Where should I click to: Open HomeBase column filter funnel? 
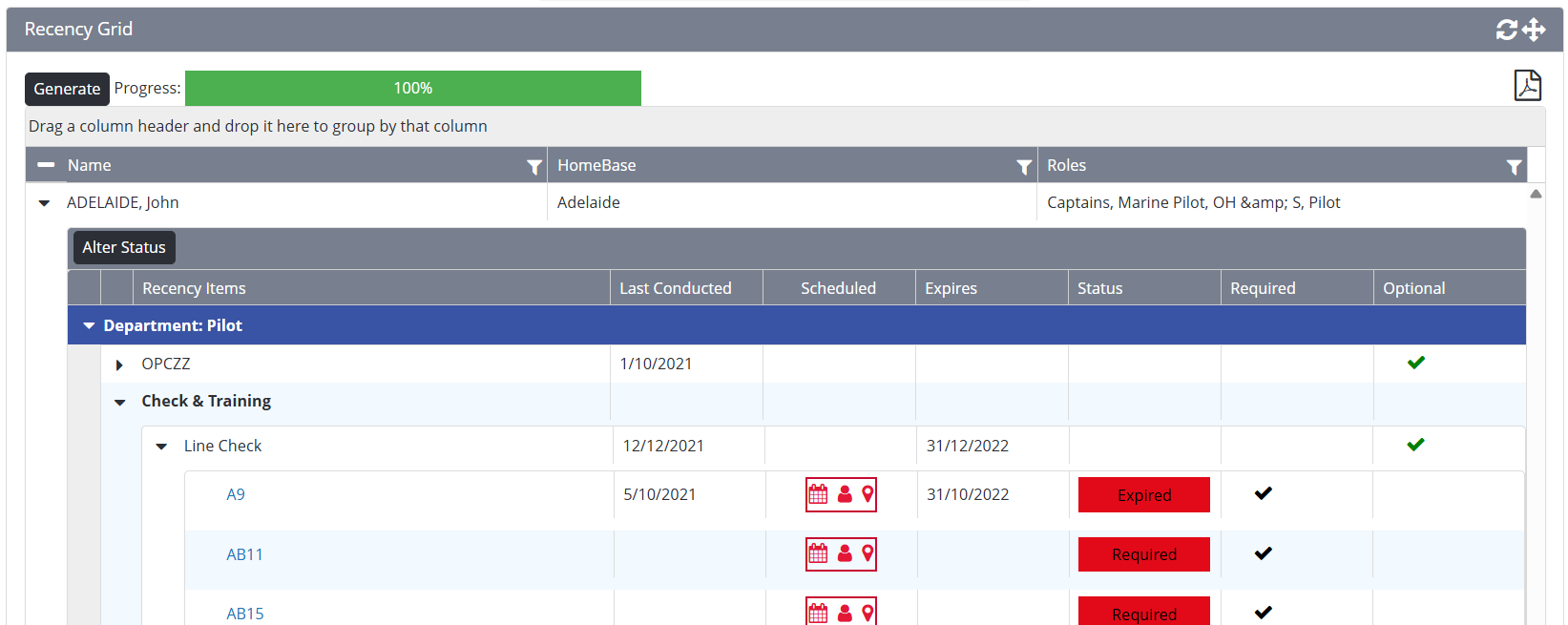[1024, 167]
